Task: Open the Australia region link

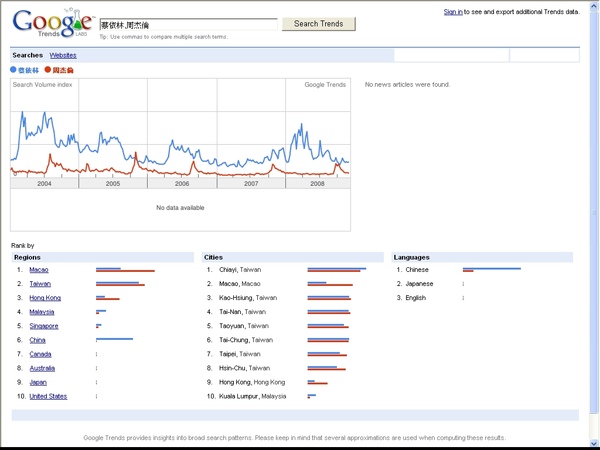Action: [x=42, y=368]
